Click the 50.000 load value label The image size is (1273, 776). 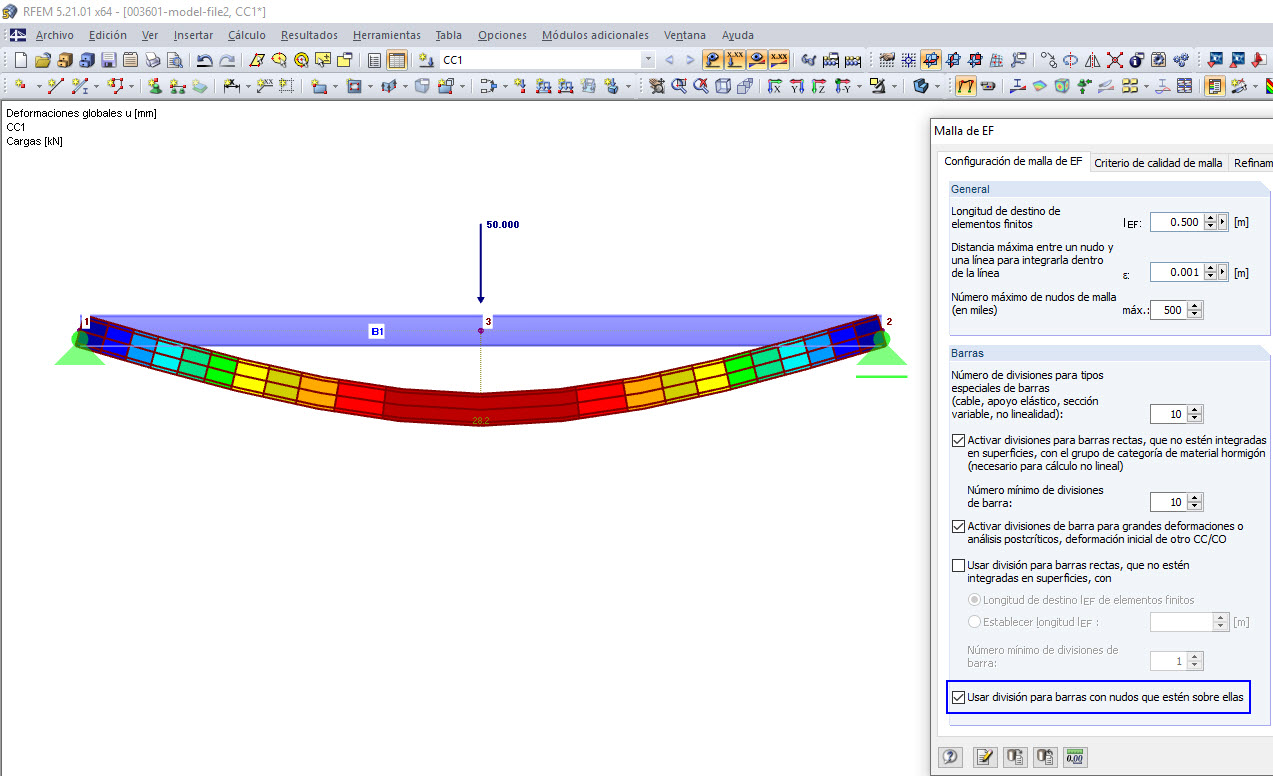[x=503, y=225]
